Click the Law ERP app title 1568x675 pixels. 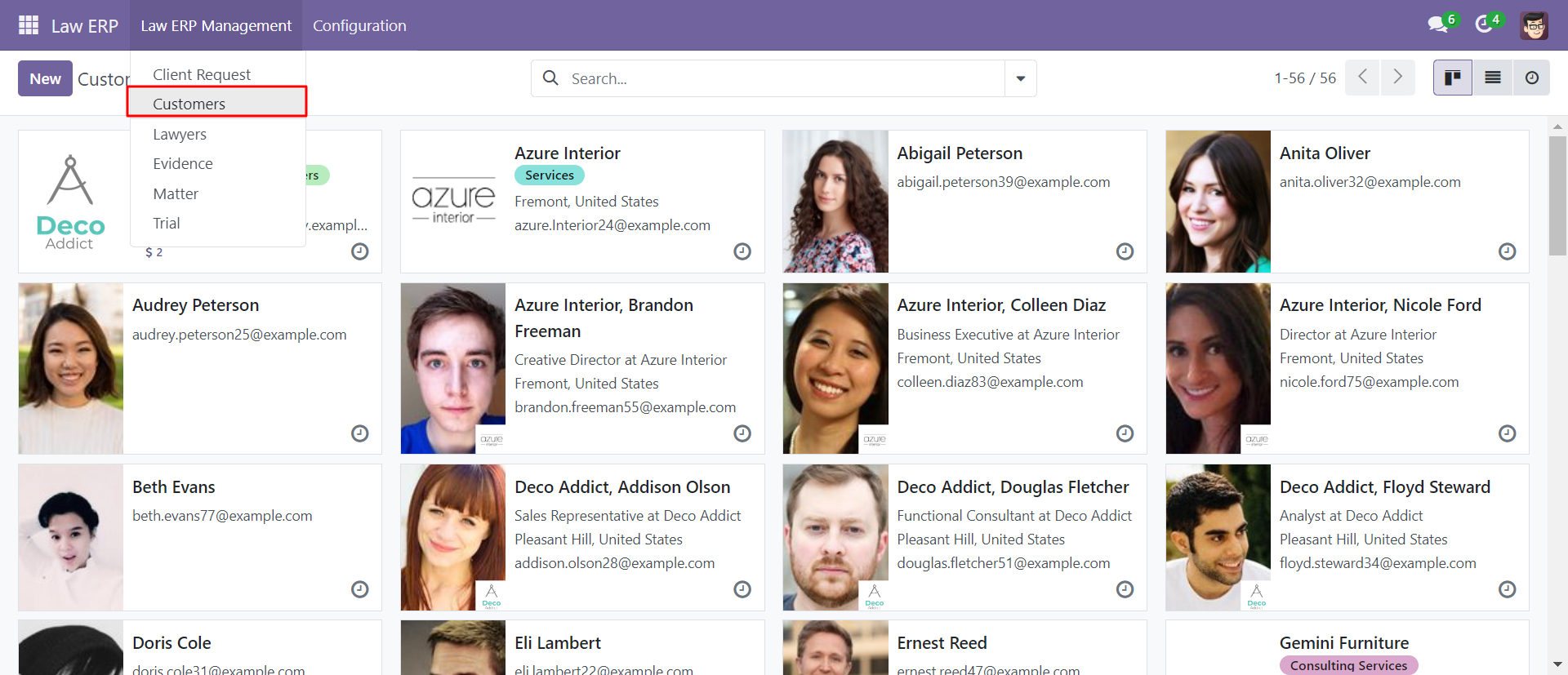coord(85,26)
